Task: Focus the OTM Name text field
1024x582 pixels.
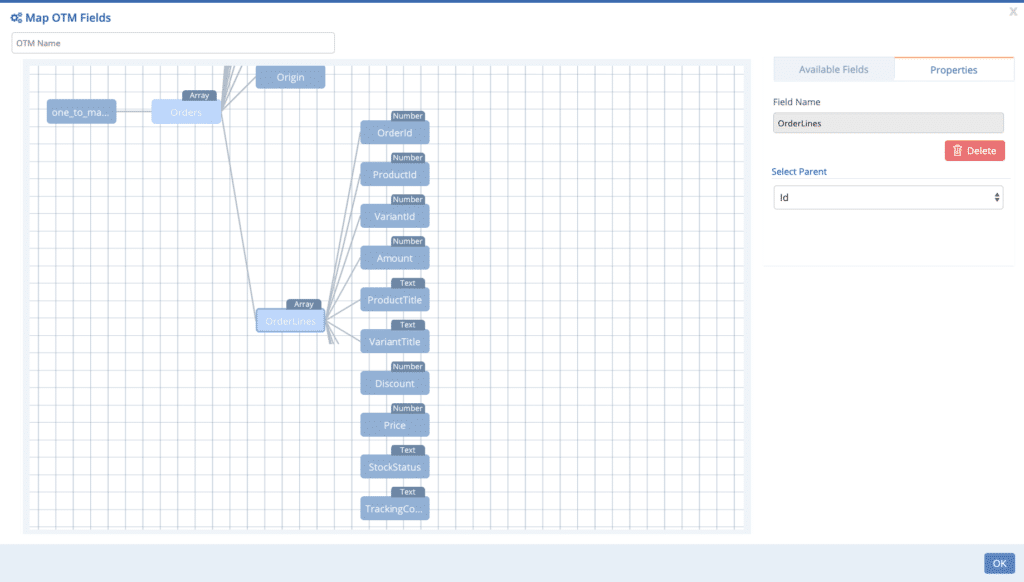Action: click(173, 43)
